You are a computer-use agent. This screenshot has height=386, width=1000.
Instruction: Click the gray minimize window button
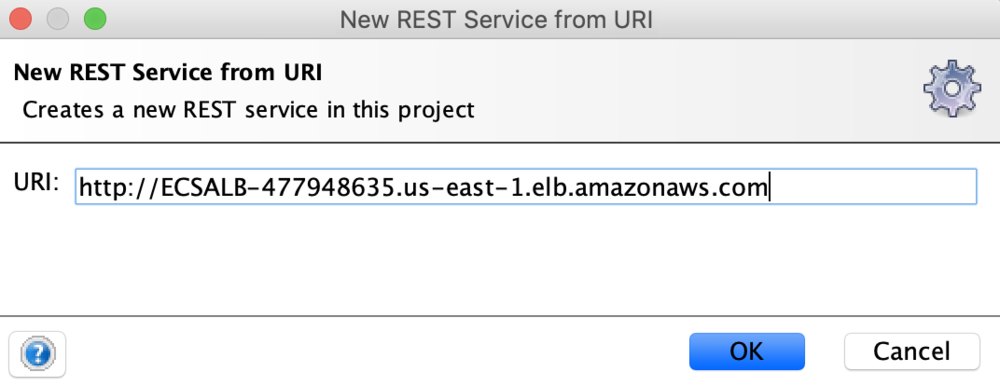click(58, 19)
